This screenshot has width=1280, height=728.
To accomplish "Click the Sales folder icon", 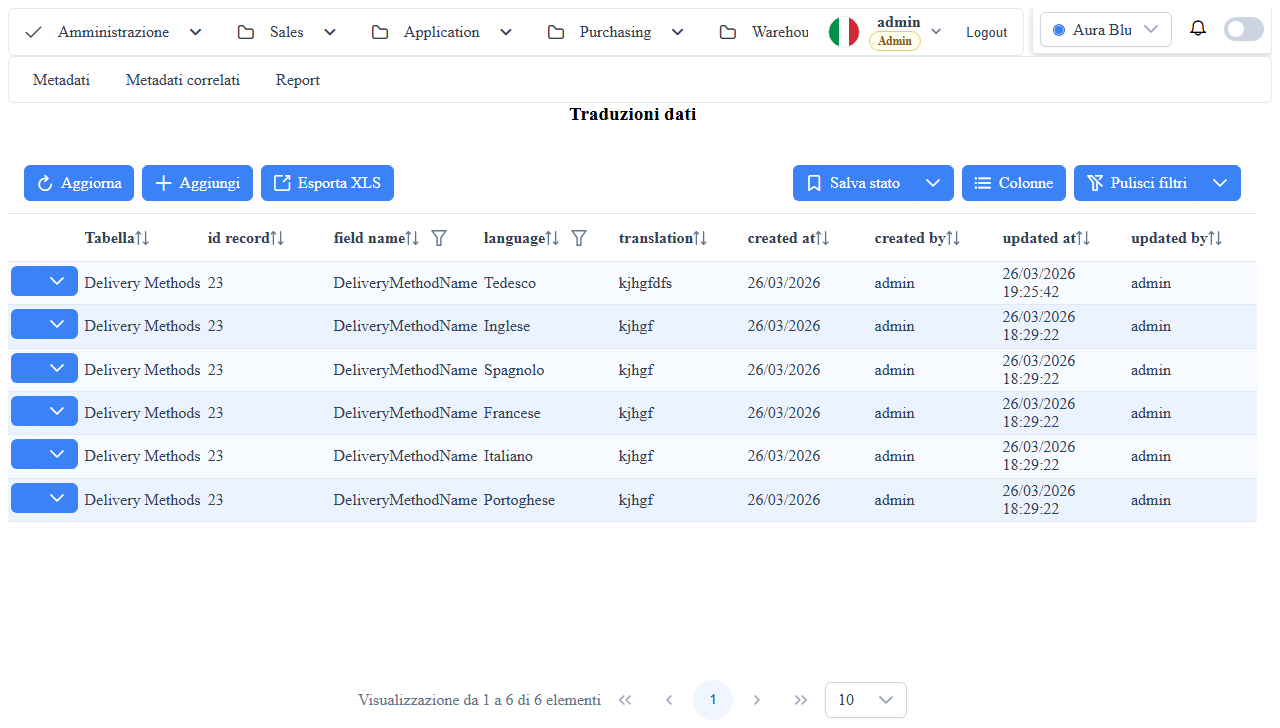I will click(246, 32).
